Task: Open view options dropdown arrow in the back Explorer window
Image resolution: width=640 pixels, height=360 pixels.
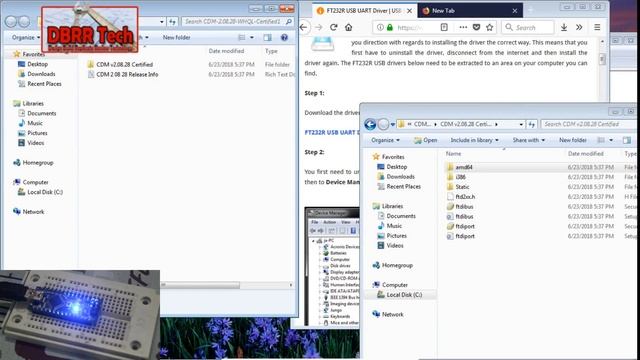Action: 251,37
